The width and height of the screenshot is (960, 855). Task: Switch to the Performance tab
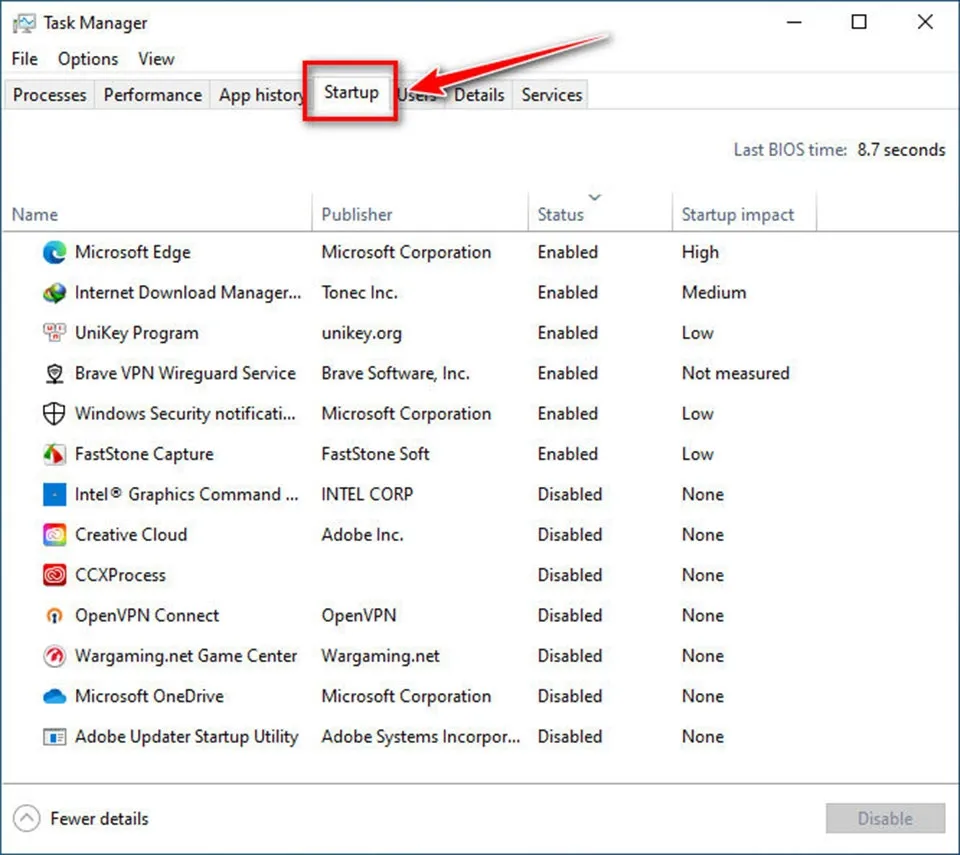[152, 94]
